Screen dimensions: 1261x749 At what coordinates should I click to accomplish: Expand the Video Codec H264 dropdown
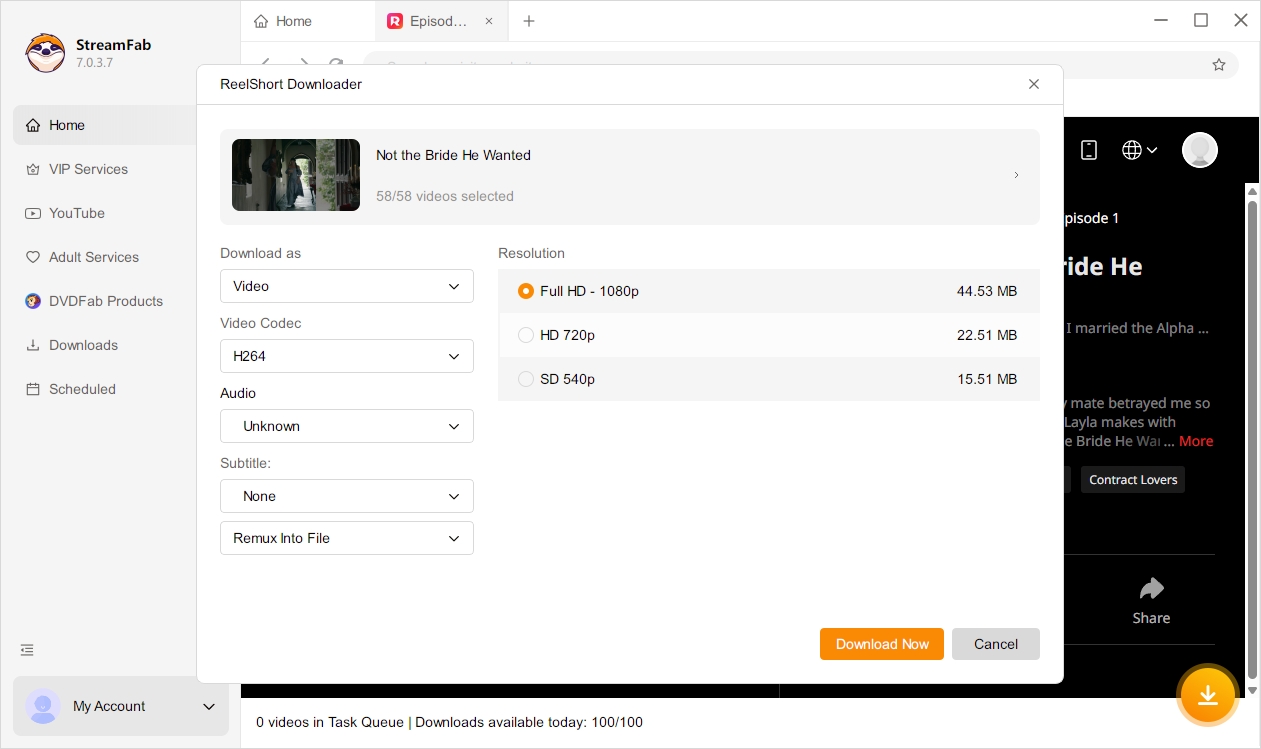[347, 356]
